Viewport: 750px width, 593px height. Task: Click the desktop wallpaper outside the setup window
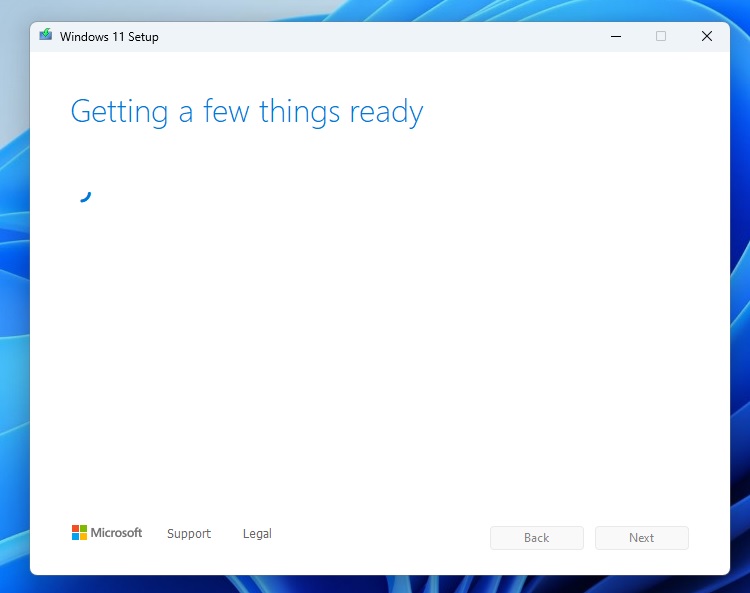[x=14, y=300]
